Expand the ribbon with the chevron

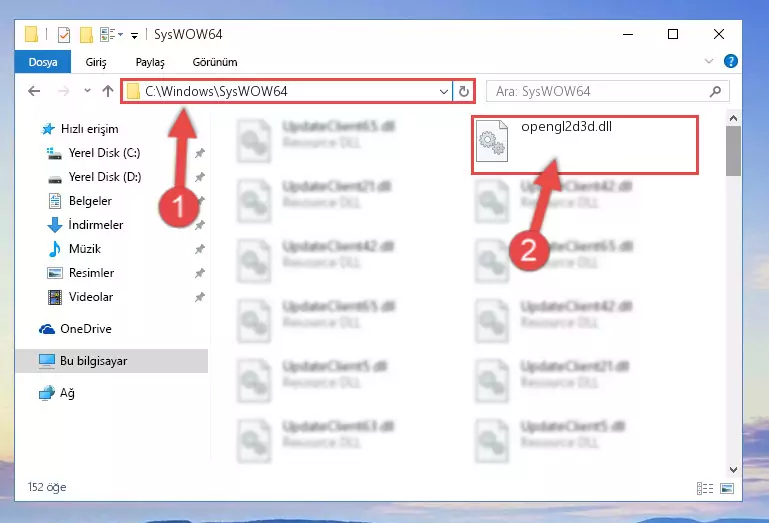709,61
